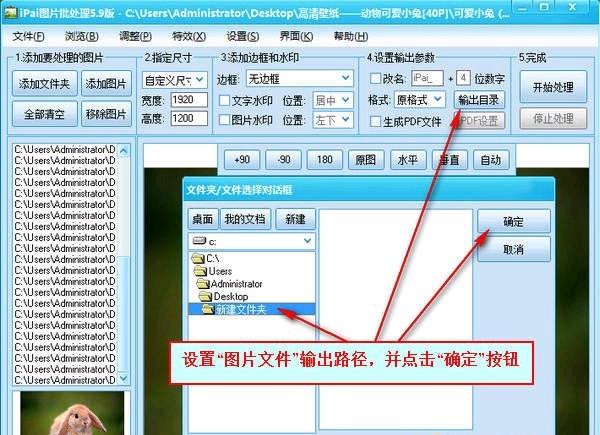Open the Desktop folder in tree

229,297
